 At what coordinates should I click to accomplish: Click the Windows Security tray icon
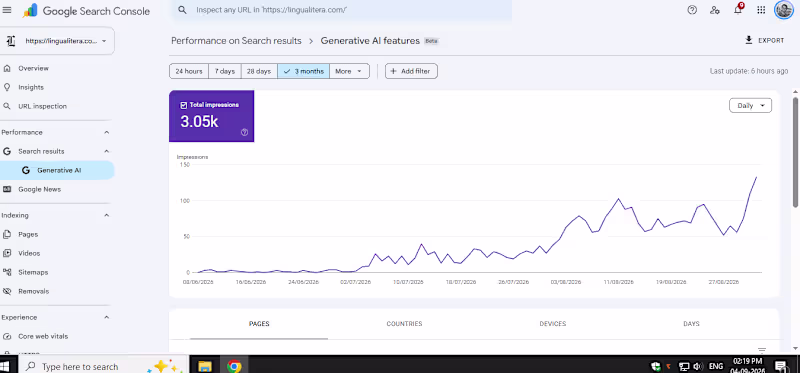656,366
